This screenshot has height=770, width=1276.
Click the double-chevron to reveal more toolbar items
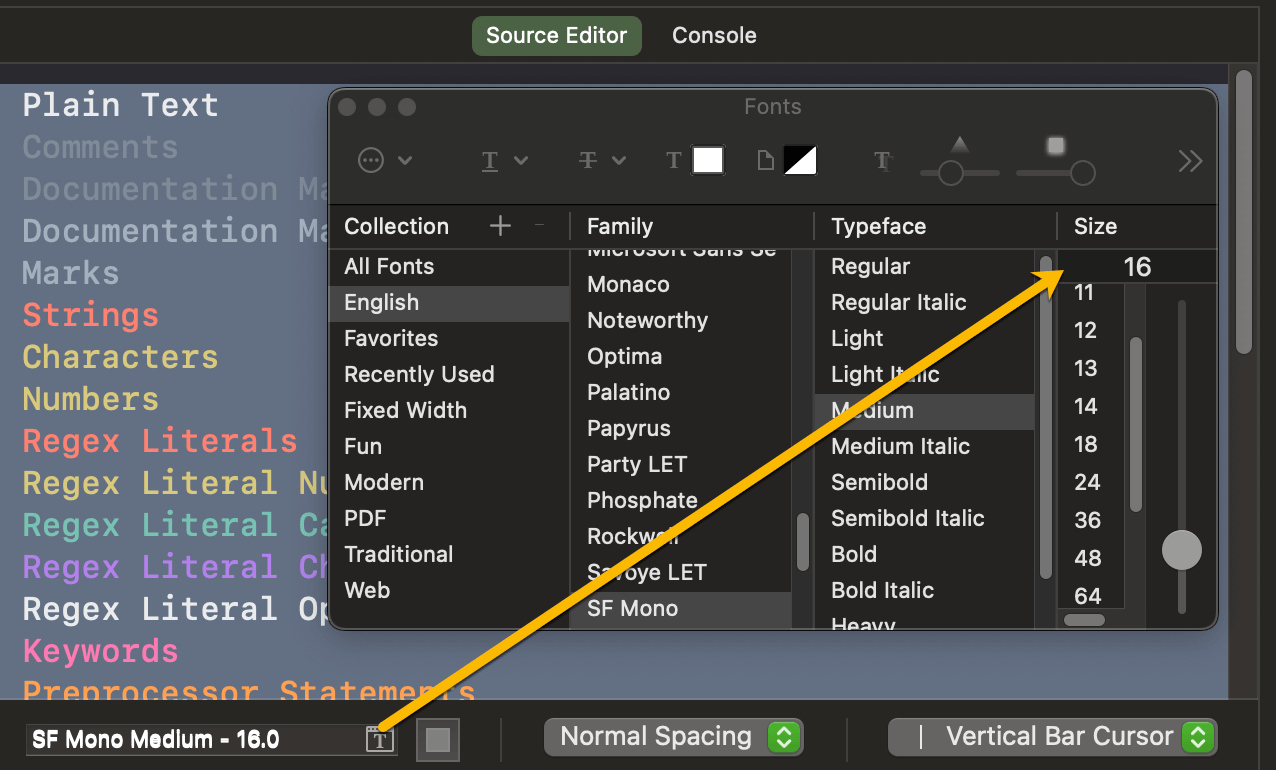coord(1189,160)
